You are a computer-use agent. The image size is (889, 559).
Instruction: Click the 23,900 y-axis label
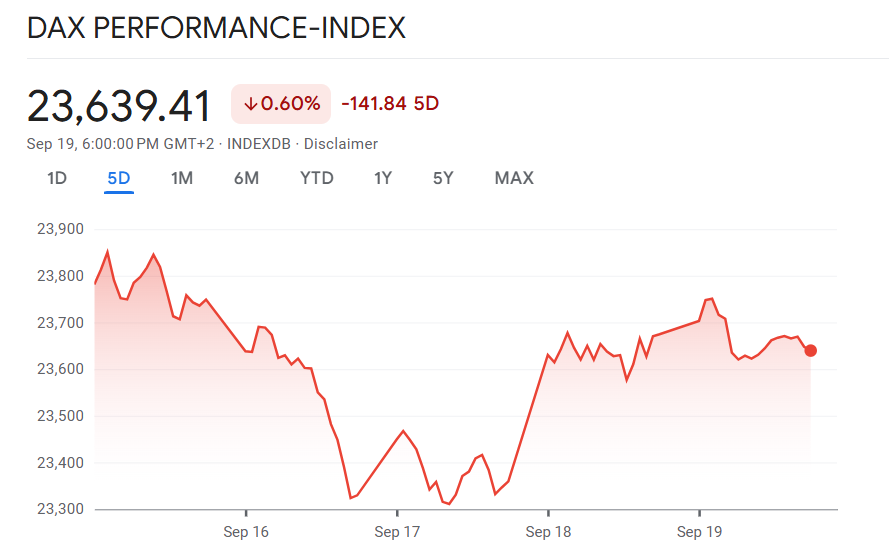59,229
